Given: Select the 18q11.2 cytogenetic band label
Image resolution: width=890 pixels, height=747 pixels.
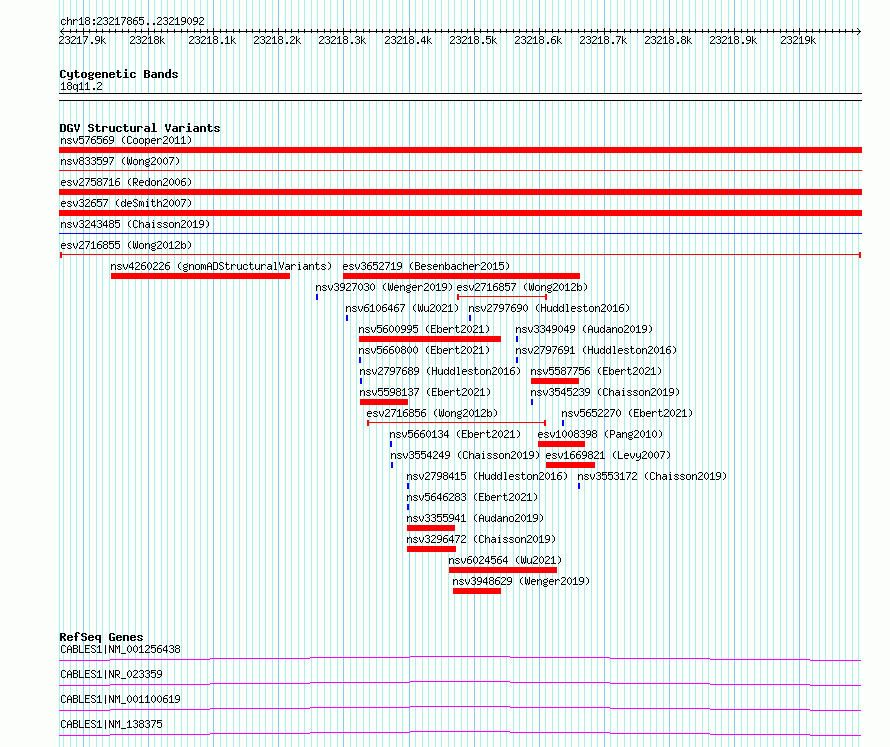Looking at the screenshot, I should click(81, 86).
